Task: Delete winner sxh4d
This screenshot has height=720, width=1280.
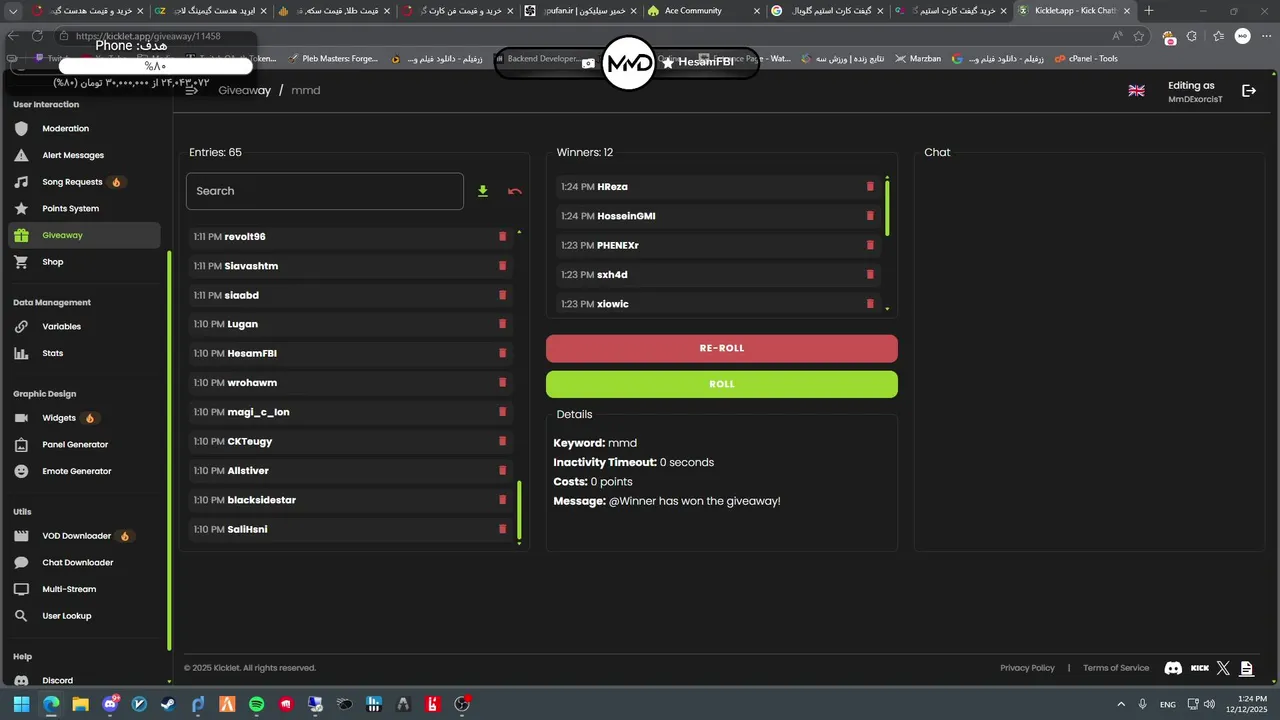Action: point(870,274)
